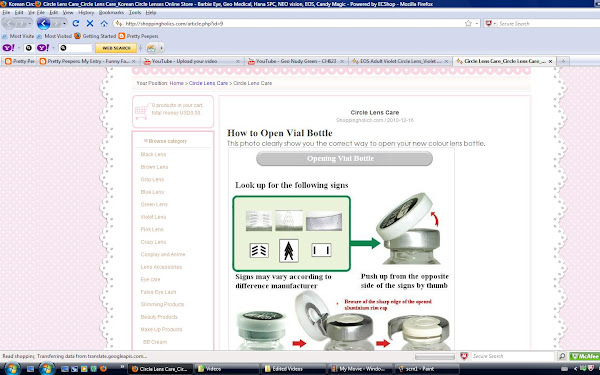
Task: Click the Opening Vial Bottle instruction image
Action: point(341,249)
